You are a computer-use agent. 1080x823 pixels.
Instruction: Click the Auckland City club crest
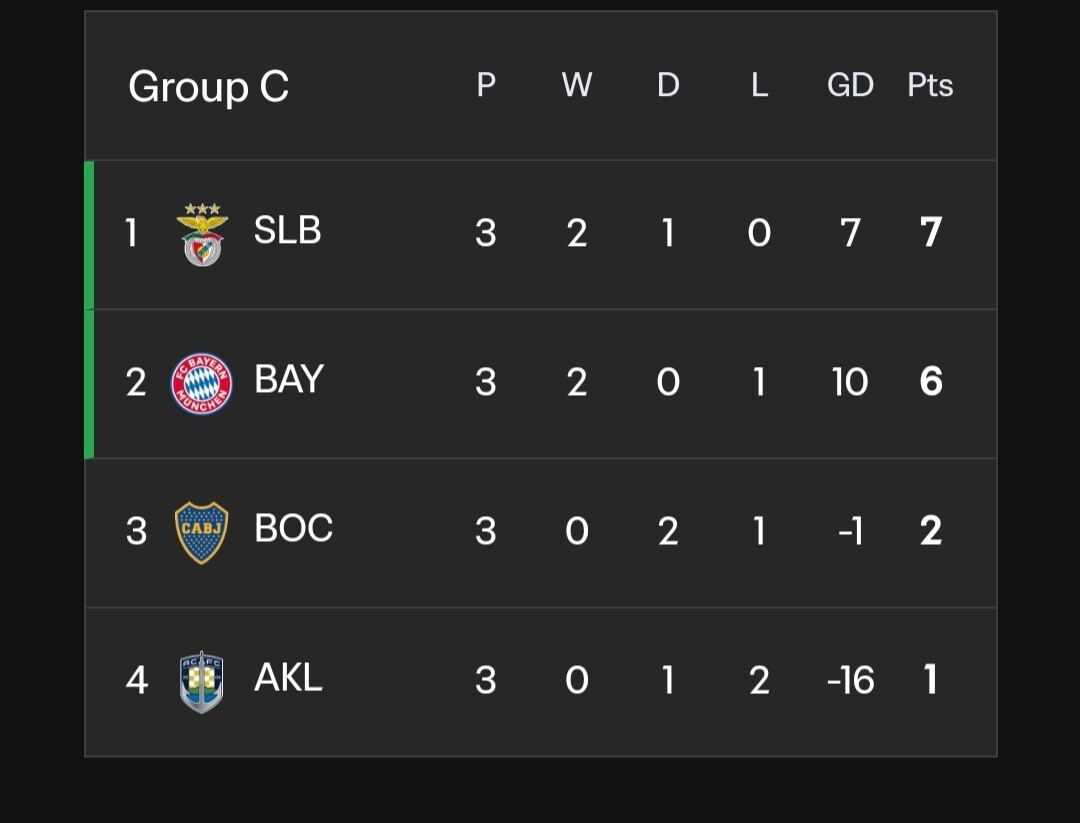202,681
